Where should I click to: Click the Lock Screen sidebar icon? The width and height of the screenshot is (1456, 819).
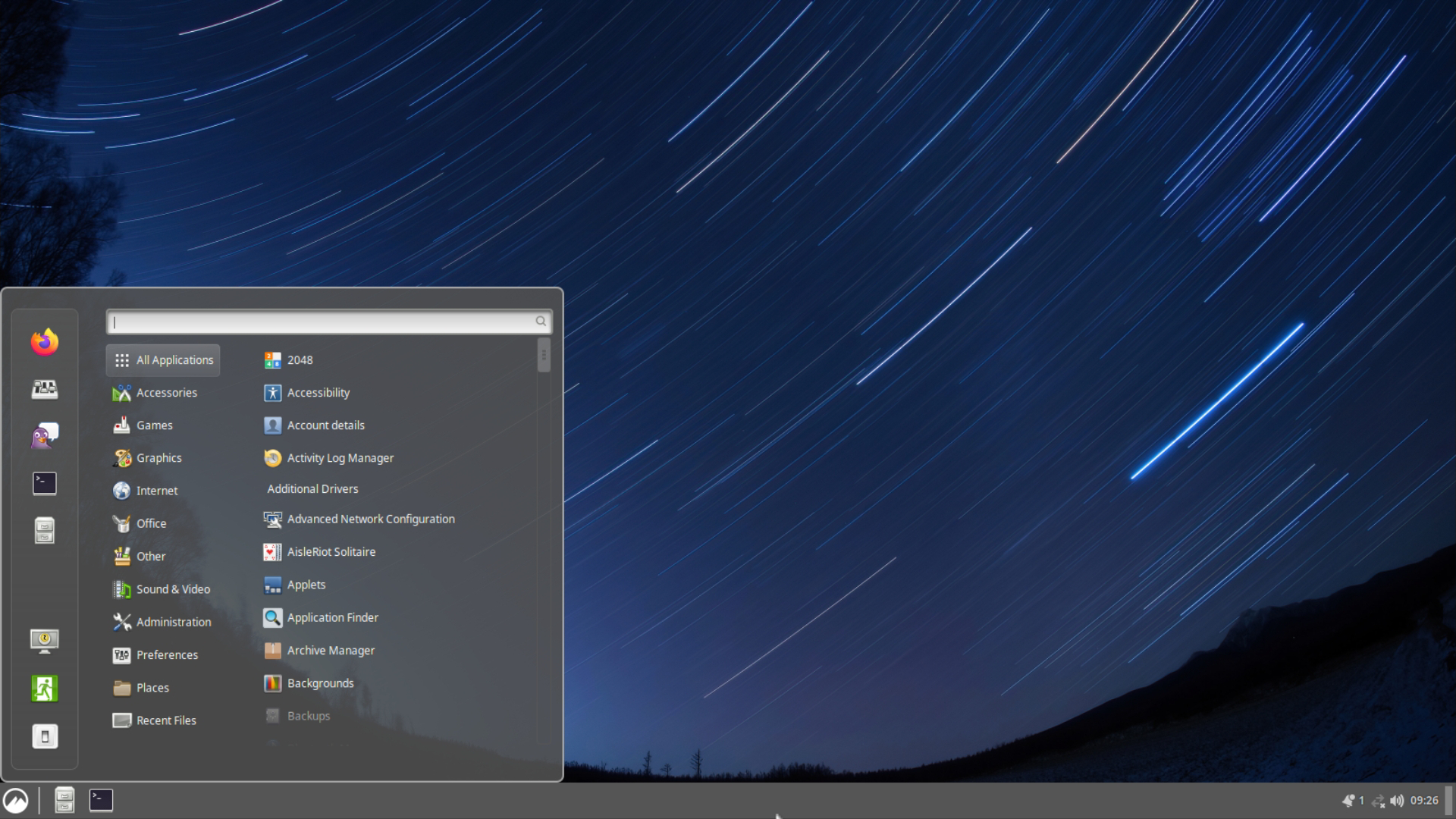pos(45,641)
